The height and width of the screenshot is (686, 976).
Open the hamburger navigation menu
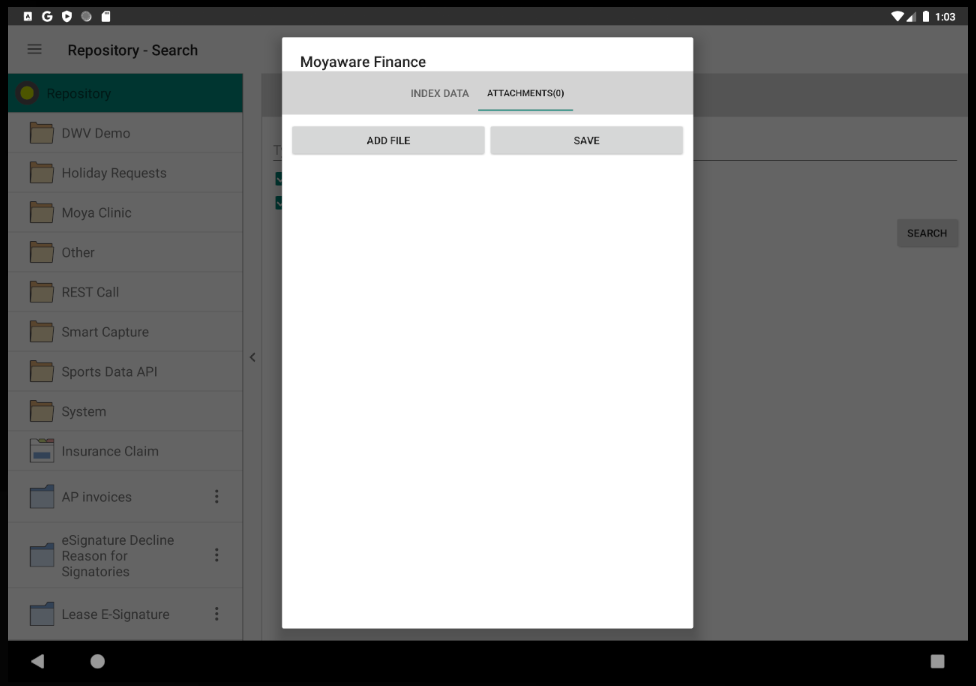point(34,49)
